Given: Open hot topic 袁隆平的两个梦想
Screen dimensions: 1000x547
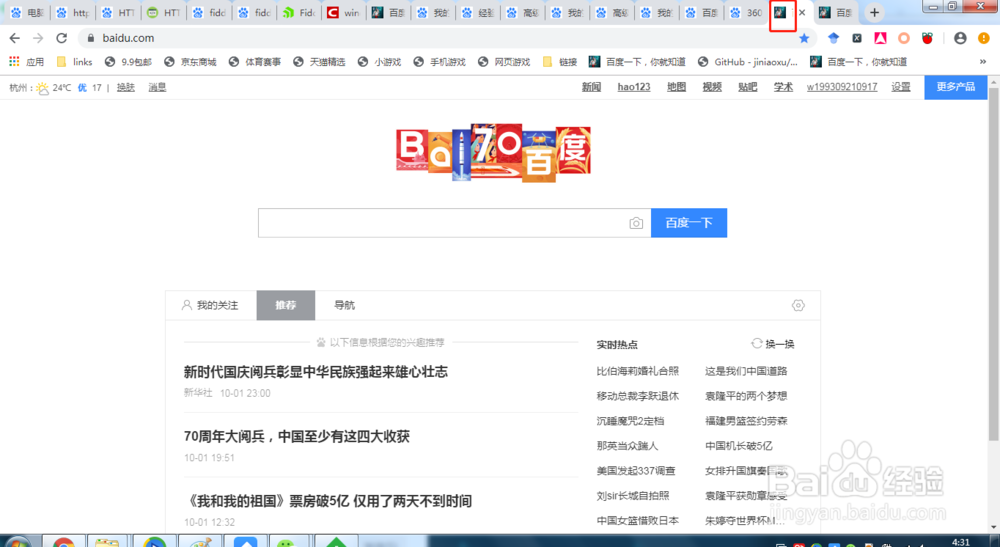Looking at the screenshot, I should [x=746, y=396].
